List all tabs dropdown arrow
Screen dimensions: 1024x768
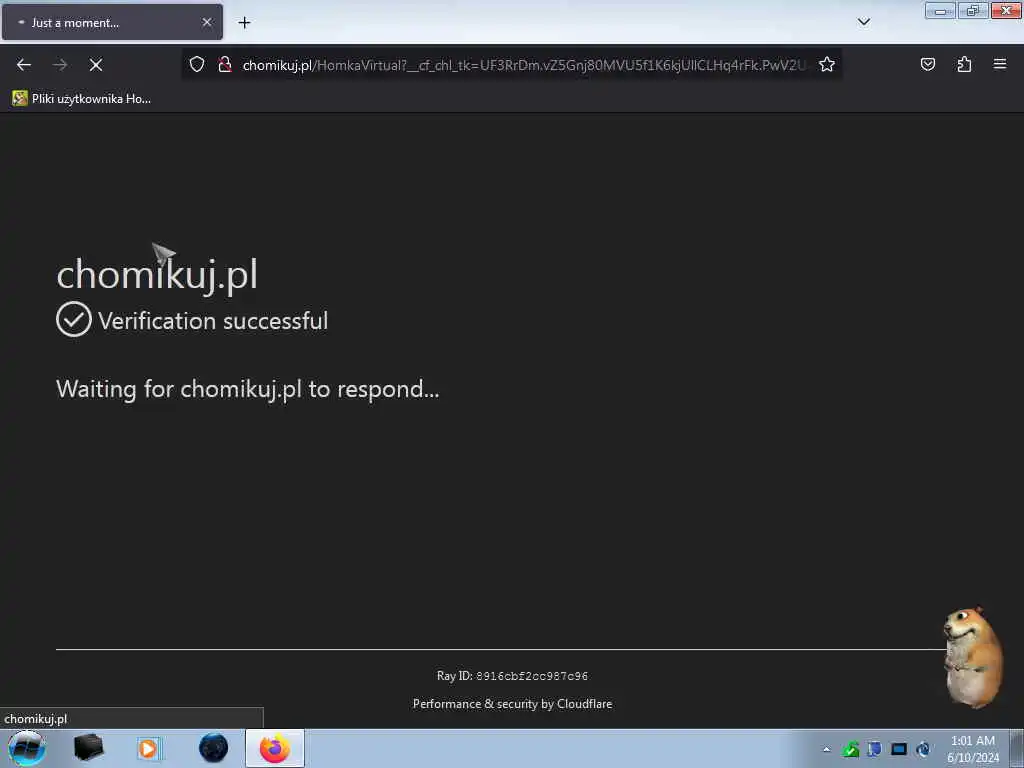(863, 22)
